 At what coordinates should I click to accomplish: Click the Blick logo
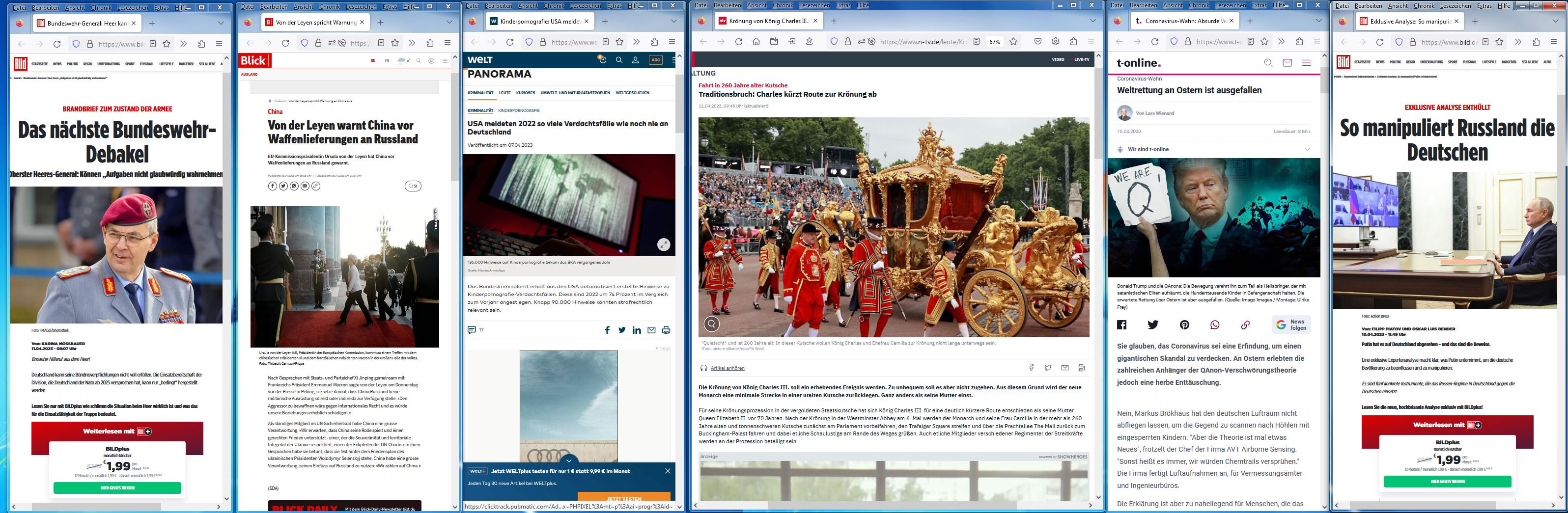tap(254, 60)
